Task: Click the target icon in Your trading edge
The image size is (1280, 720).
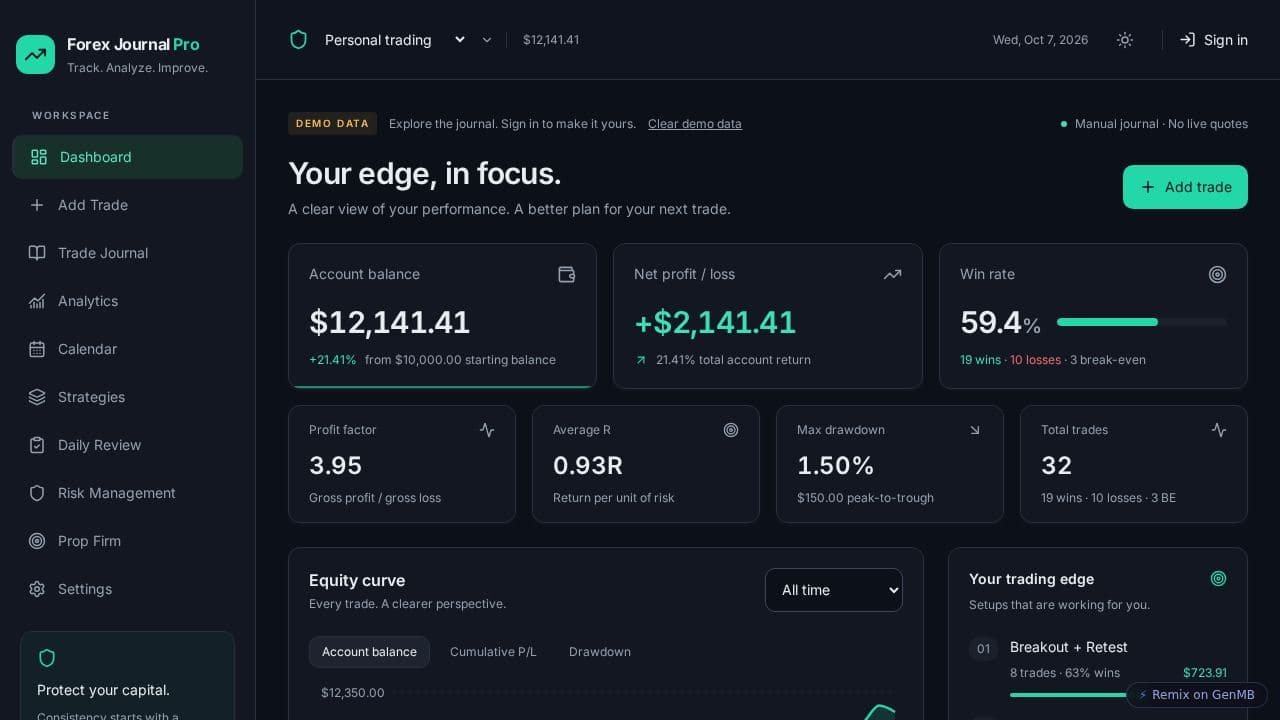Action: (1218, 578)
